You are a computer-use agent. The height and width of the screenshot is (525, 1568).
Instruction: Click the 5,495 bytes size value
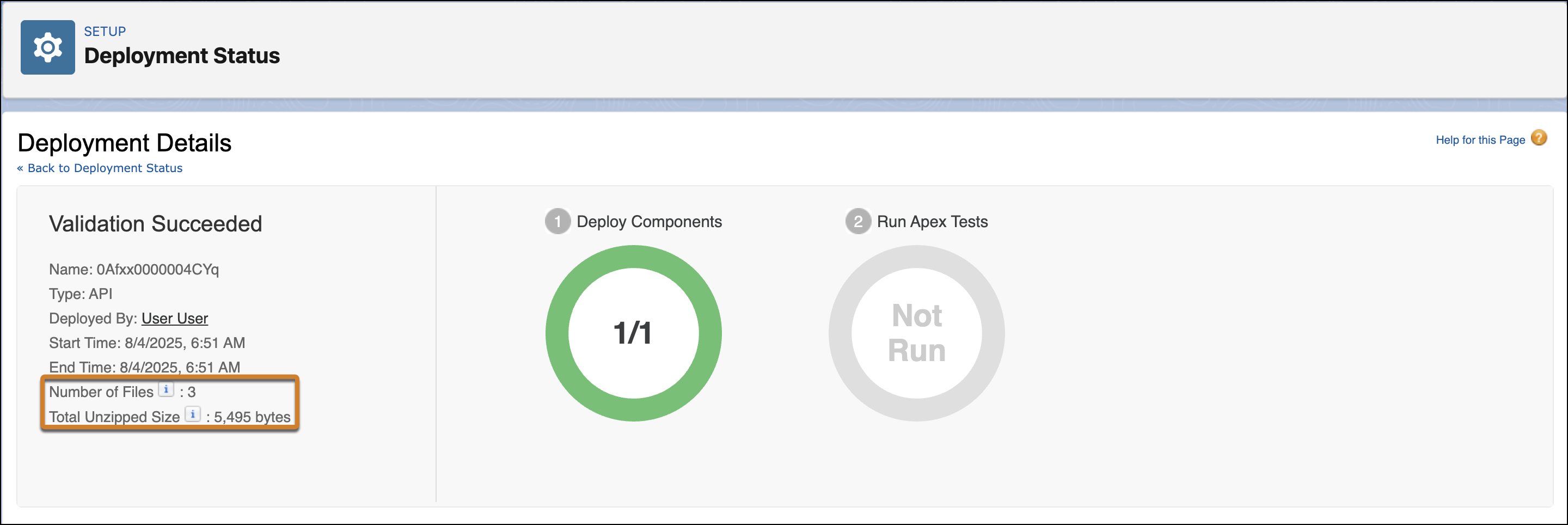pyautogui.click(x=252, y=417)
